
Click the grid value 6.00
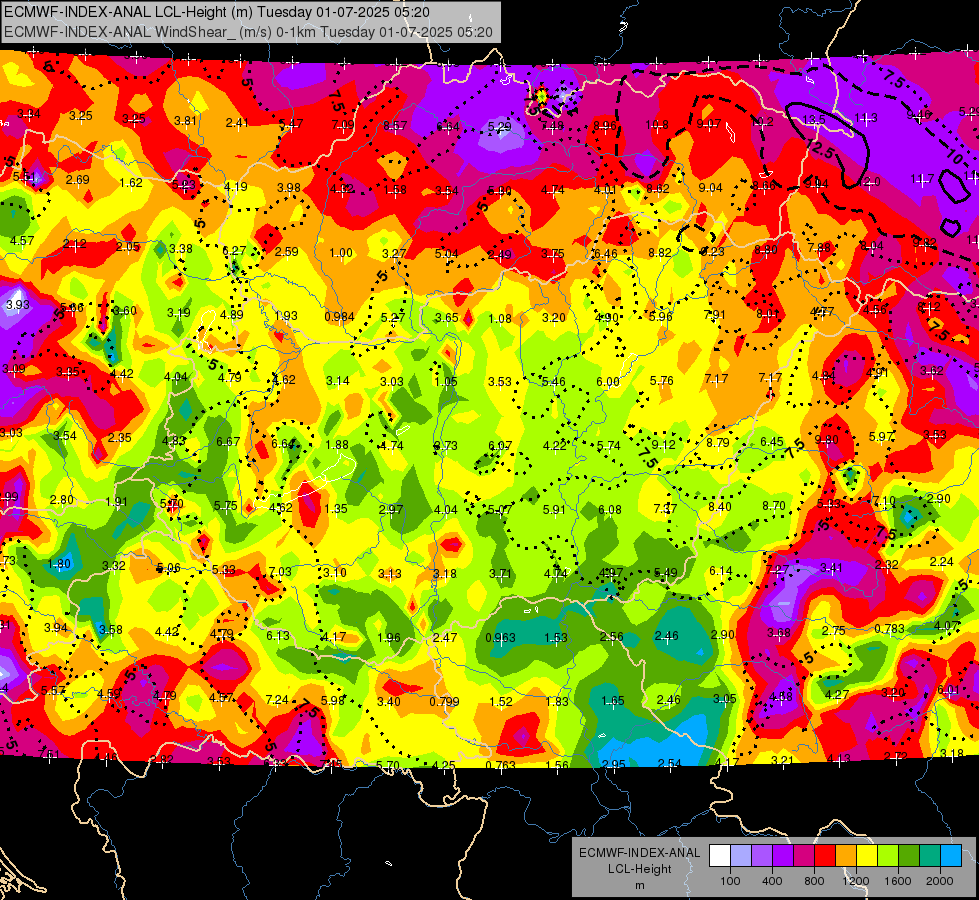608,382
